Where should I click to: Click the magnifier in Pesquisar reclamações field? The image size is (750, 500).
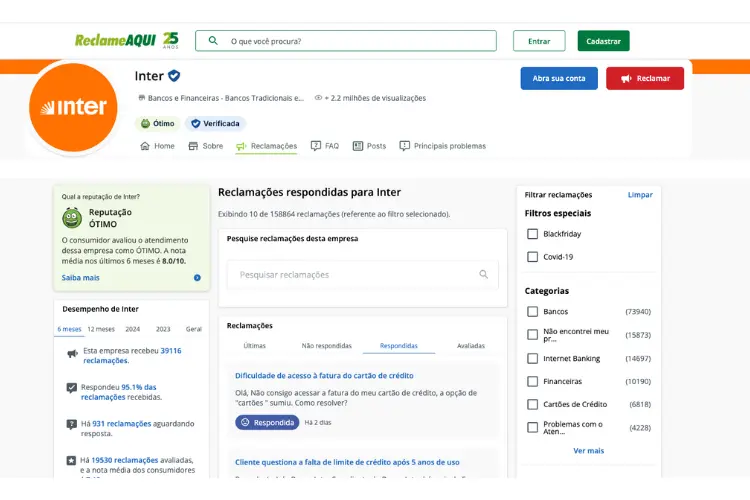484,274
